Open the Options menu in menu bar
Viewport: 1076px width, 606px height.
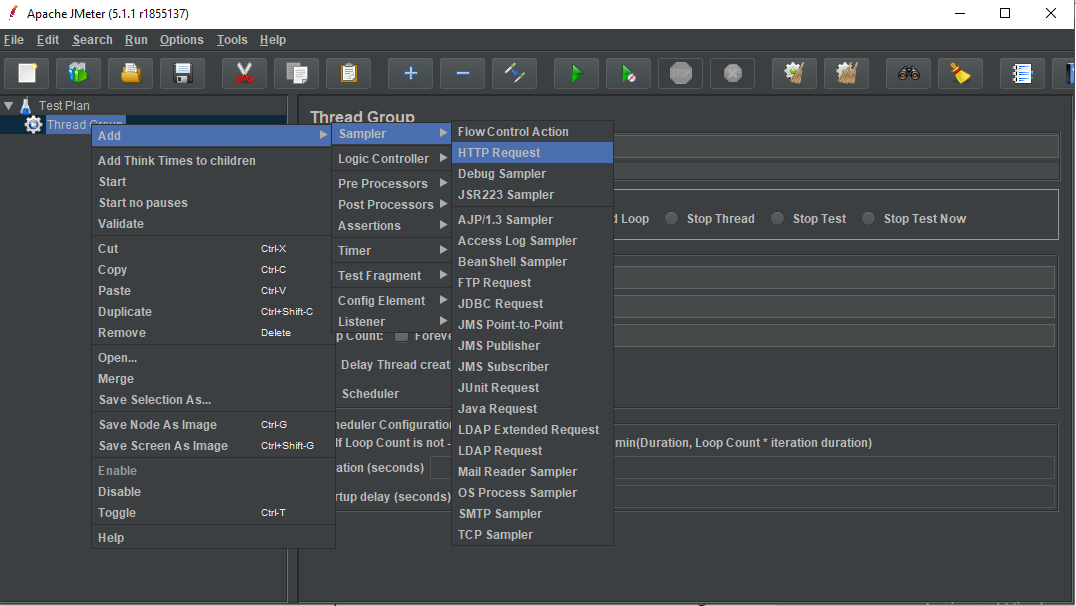(181, 40)
